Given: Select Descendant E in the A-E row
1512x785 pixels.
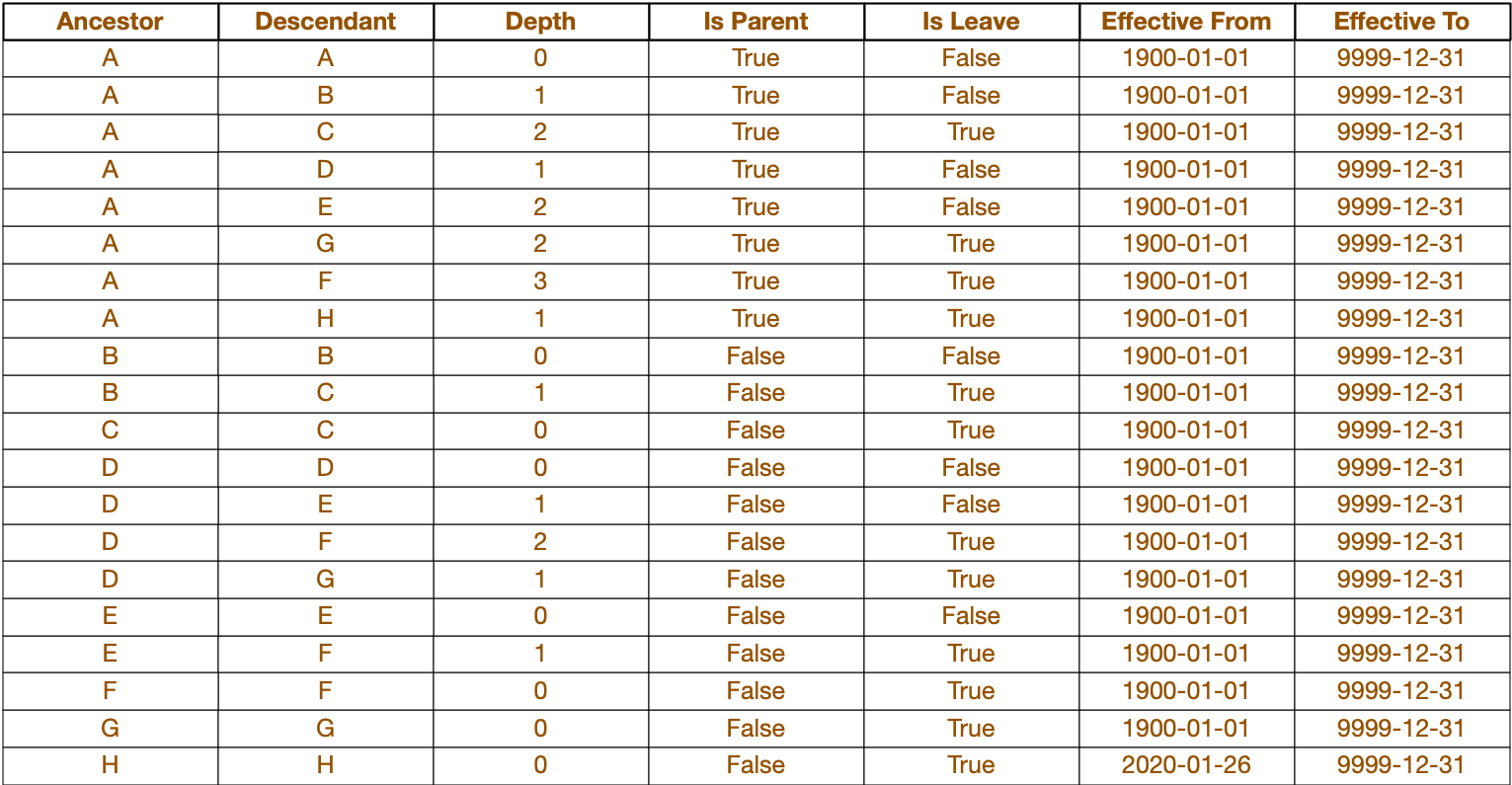Looking at the screenshot, I should coord(325,207).
